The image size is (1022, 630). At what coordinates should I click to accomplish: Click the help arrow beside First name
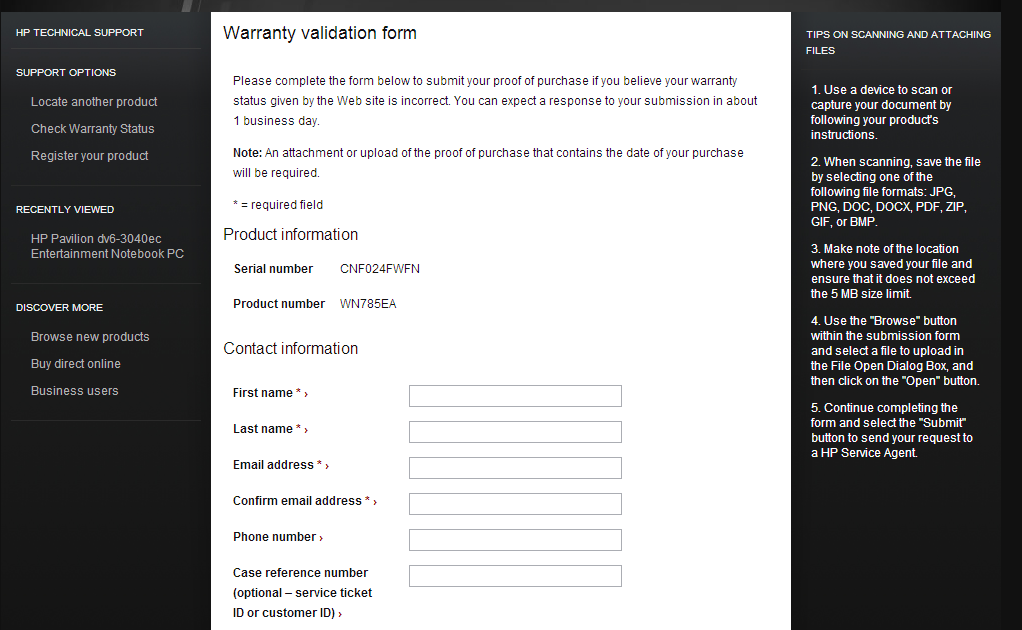306,394
